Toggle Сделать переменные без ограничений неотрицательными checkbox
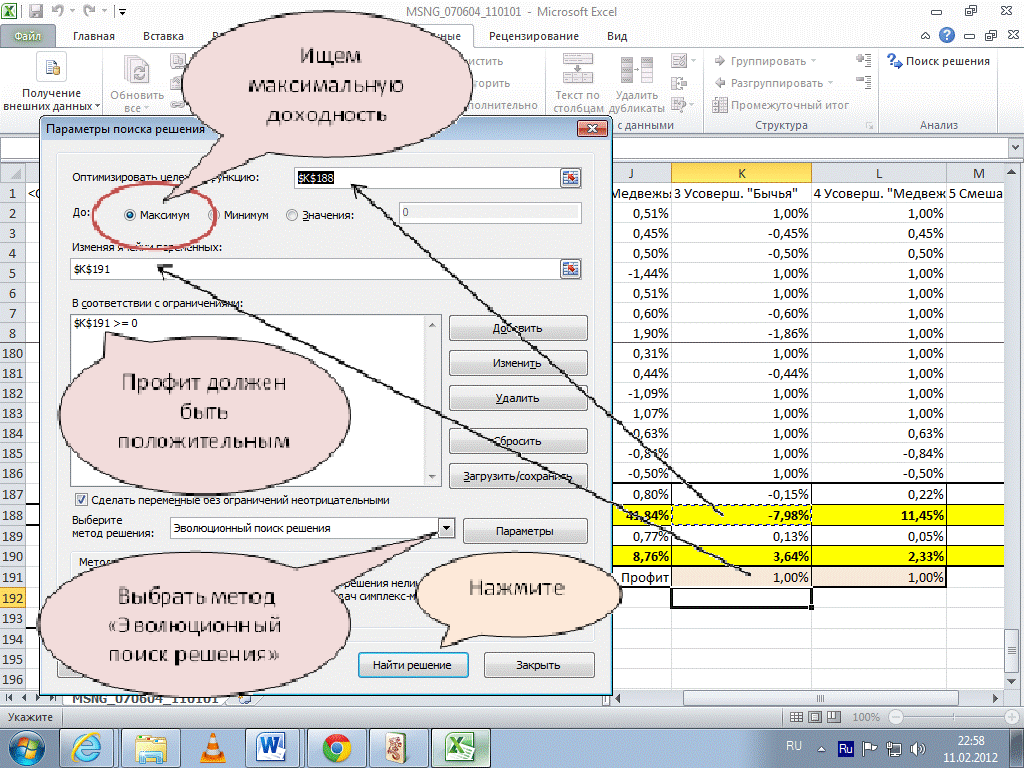1024x768 pixels. pyautogui.click(x=82, y=500)
